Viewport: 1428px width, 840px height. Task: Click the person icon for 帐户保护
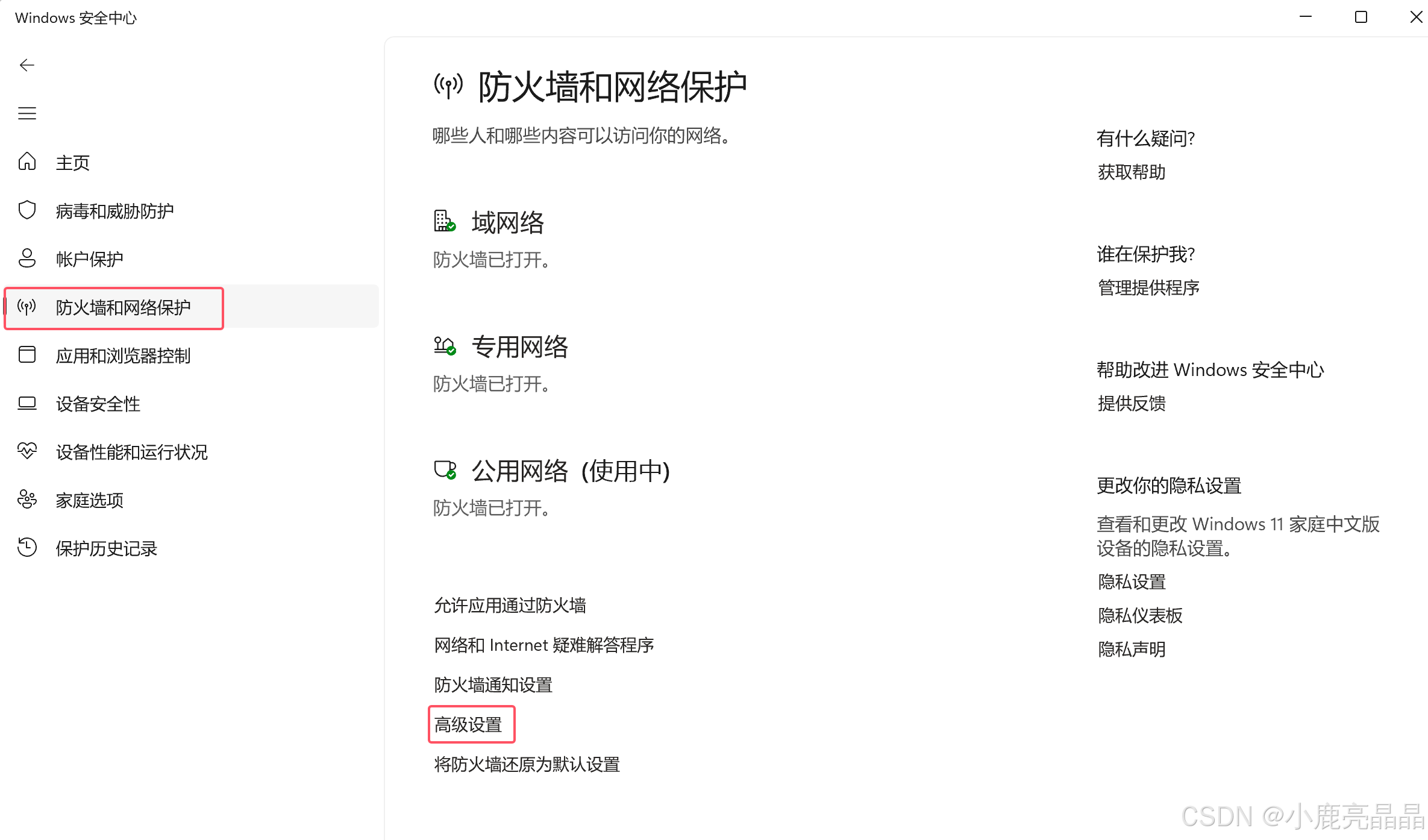(27, 259)
